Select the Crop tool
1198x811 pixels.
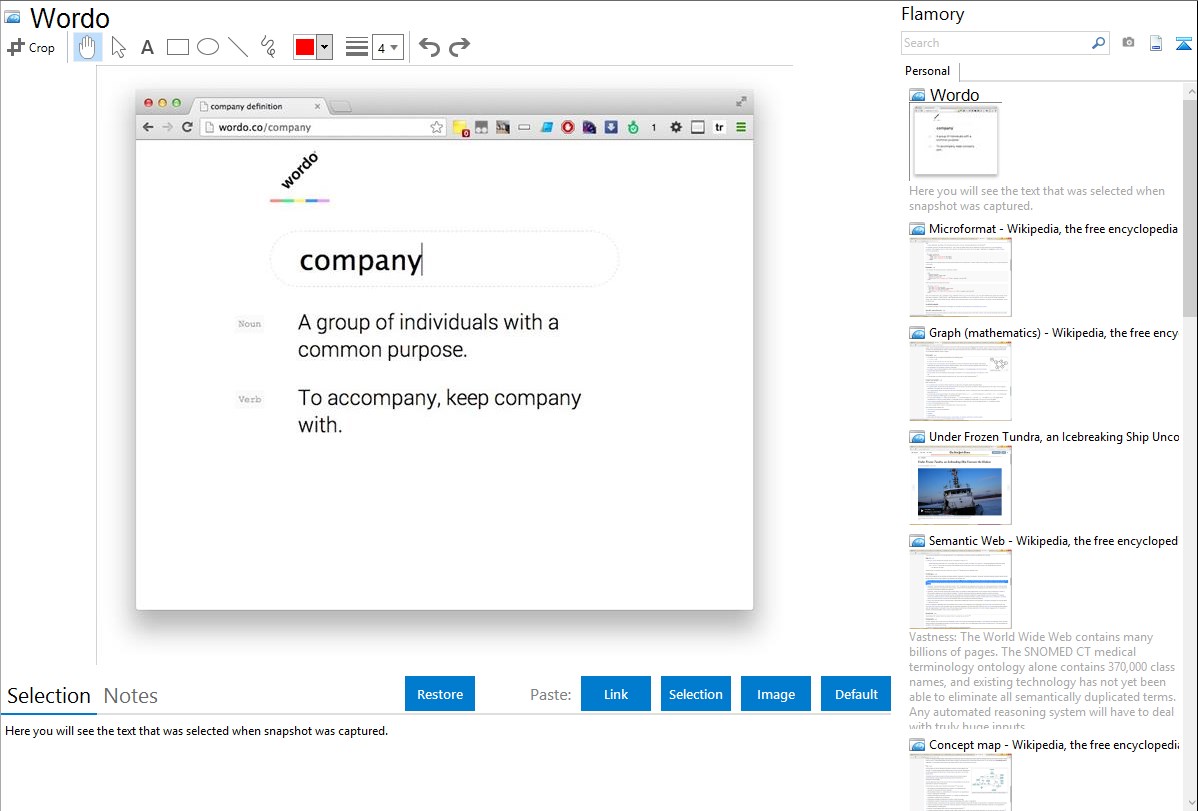click(31, 47)
